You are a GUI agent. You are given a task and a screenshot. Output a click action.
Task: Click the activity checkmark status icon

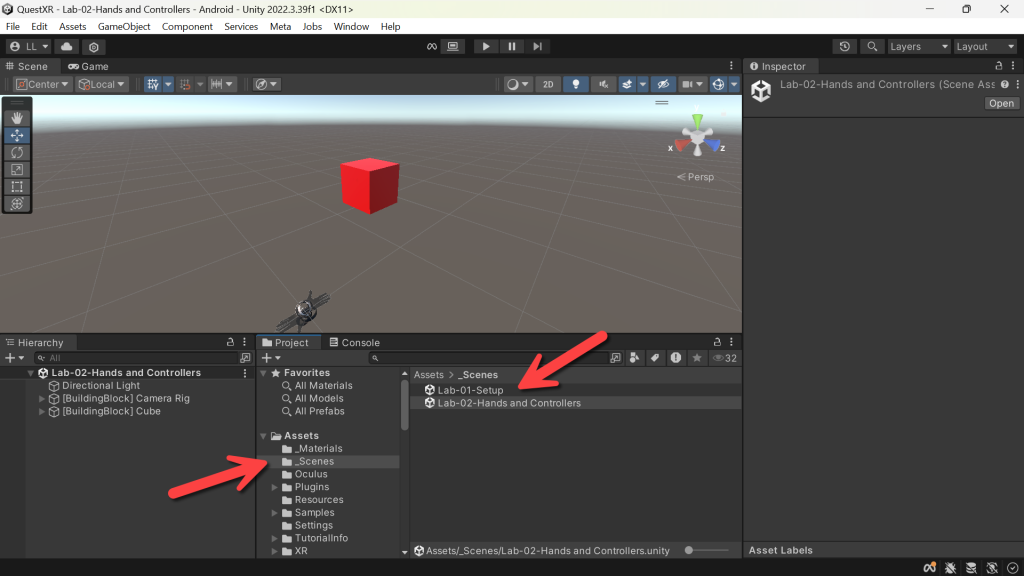(1012, 568)
